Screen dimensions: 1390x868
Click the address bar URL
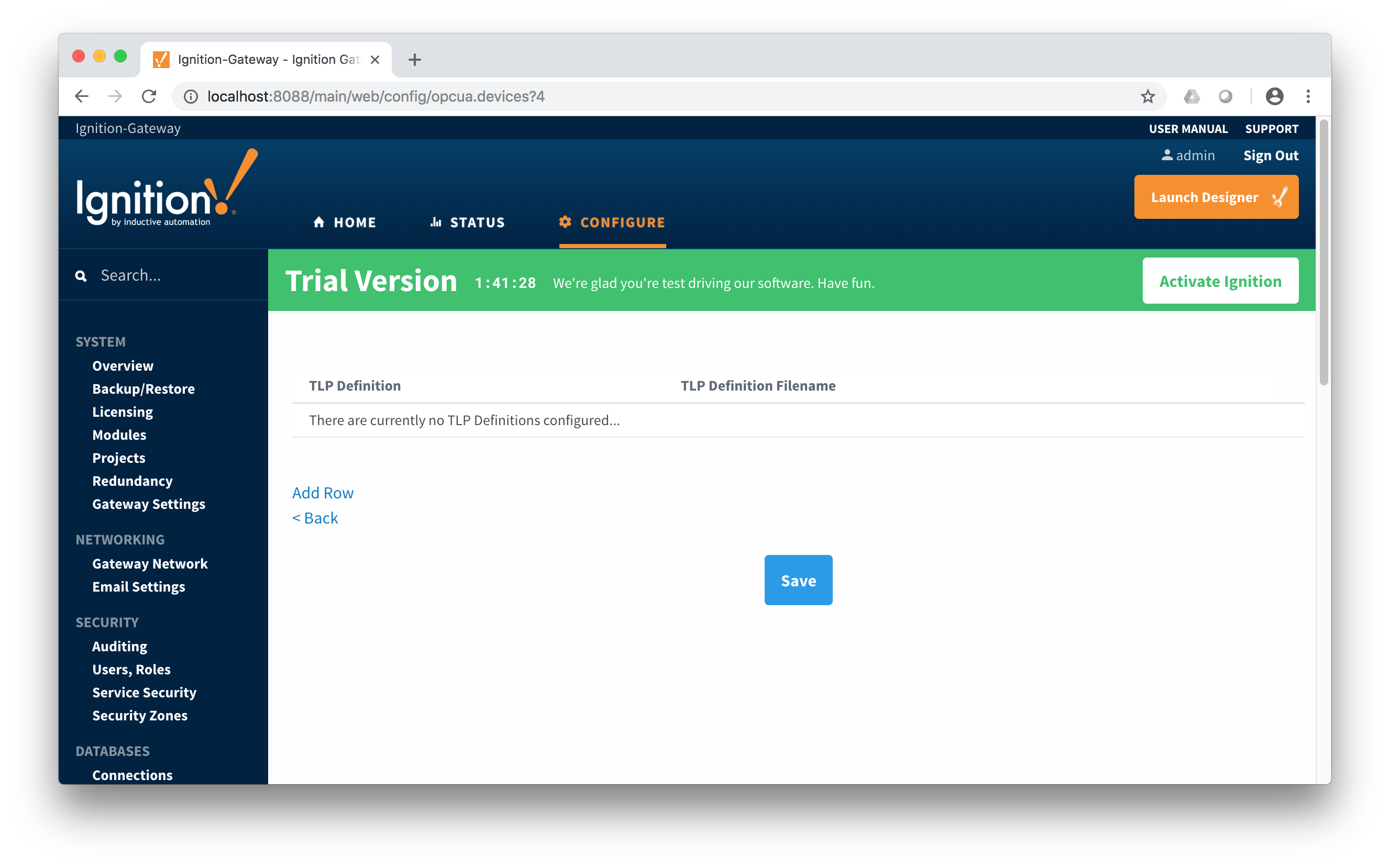click(376, 96)
